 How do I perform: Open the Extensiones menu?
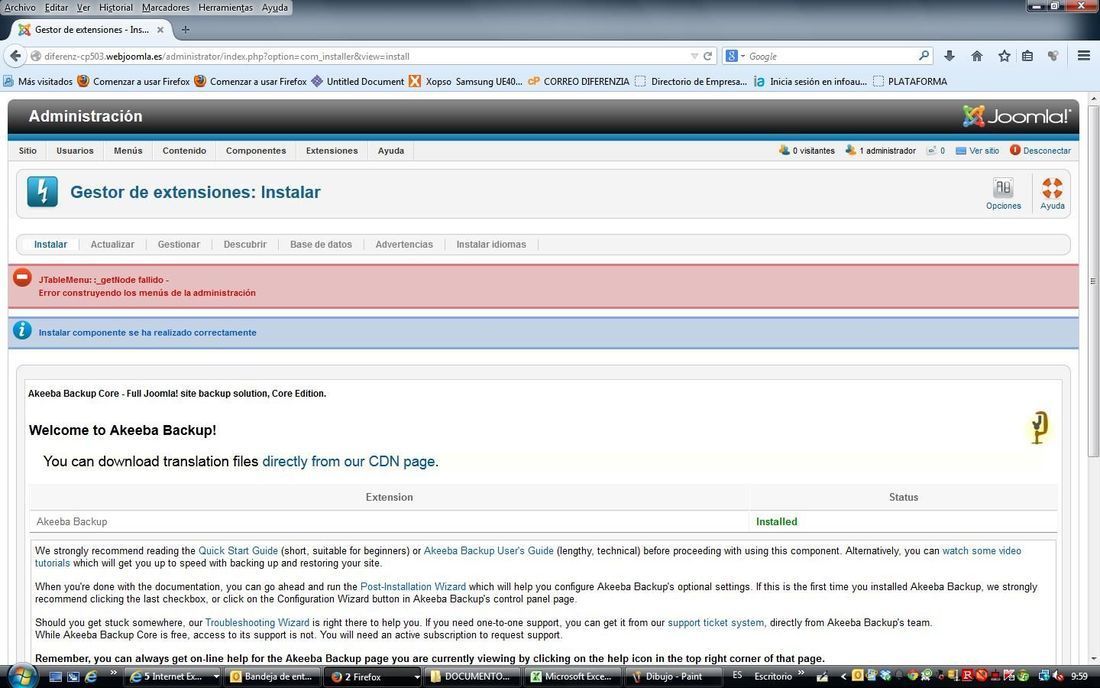click(x=332, y=151)
